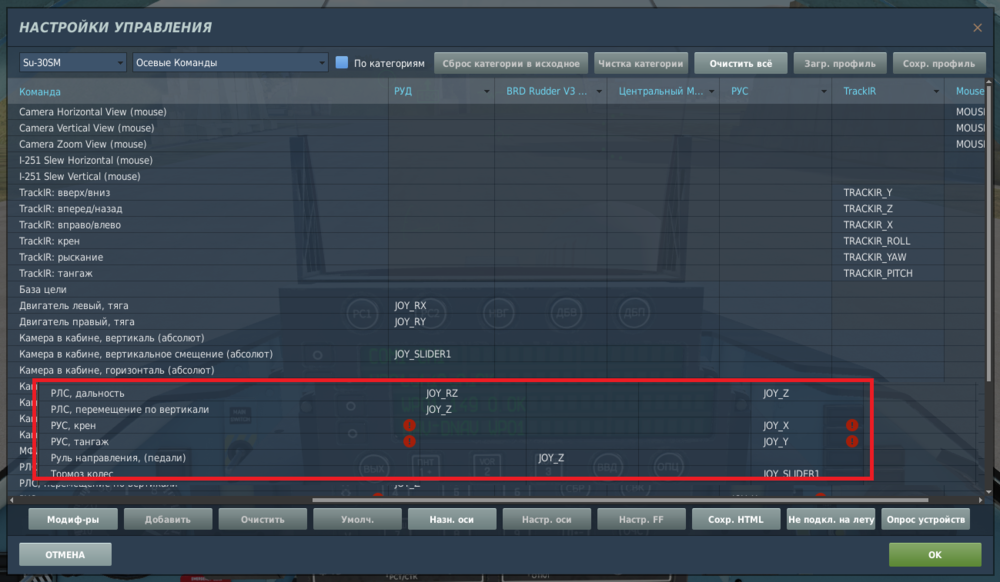Expand the Центральный М... column arrow
The image size is (1000, 582).
(711, 92)
